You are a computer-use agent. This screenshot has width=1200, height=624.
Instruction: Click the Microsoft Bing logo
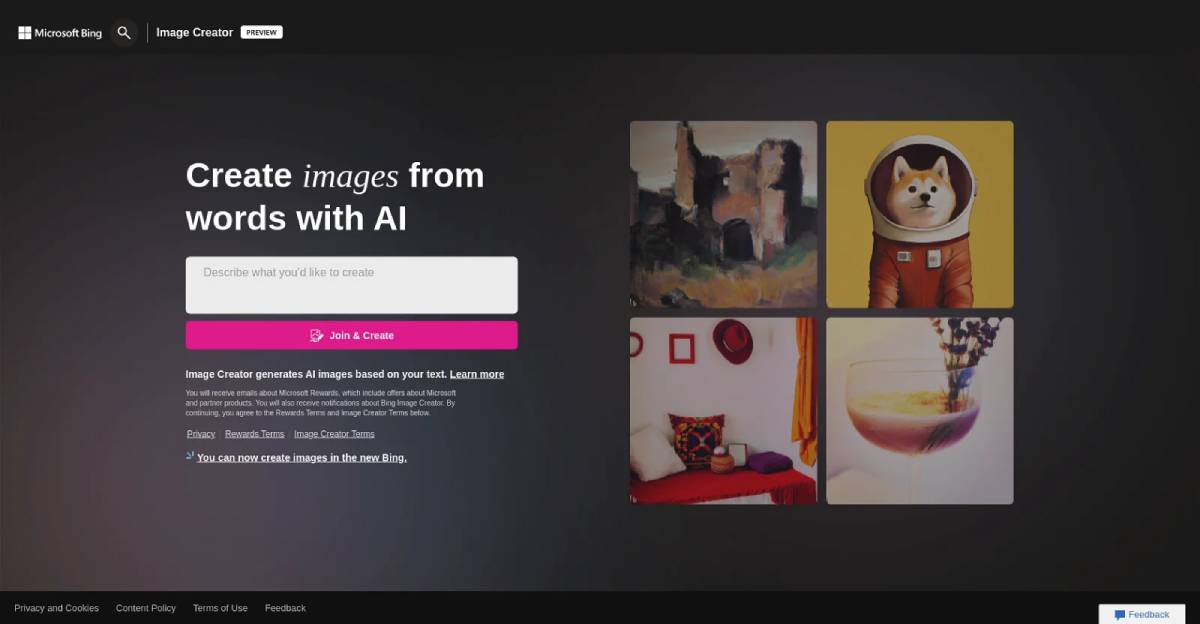(60, 33)
